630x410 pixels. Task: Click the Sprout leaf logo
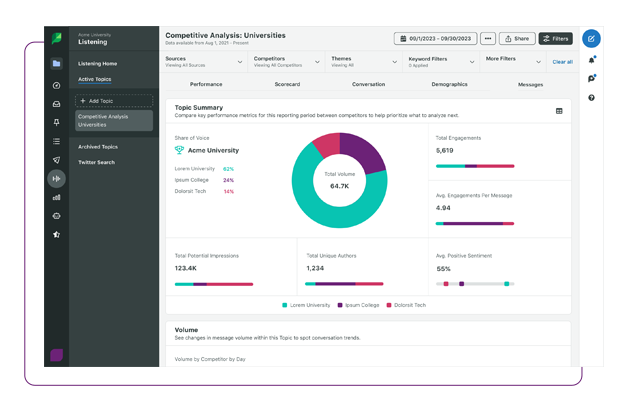click(x=57, y=39)
